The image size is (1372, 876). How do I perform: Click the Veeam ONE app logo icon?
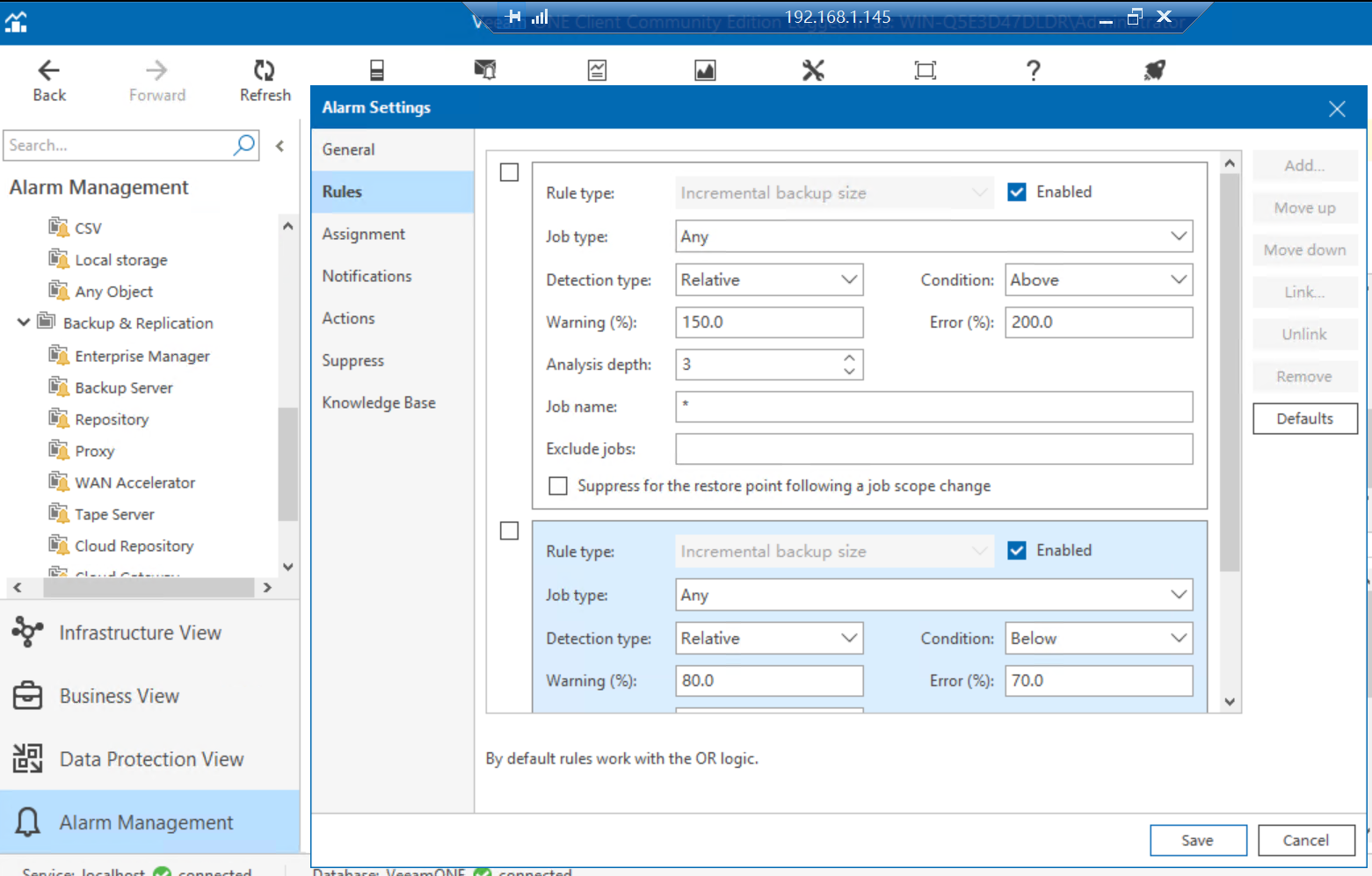pyautogui.click(x=16, y=22)
